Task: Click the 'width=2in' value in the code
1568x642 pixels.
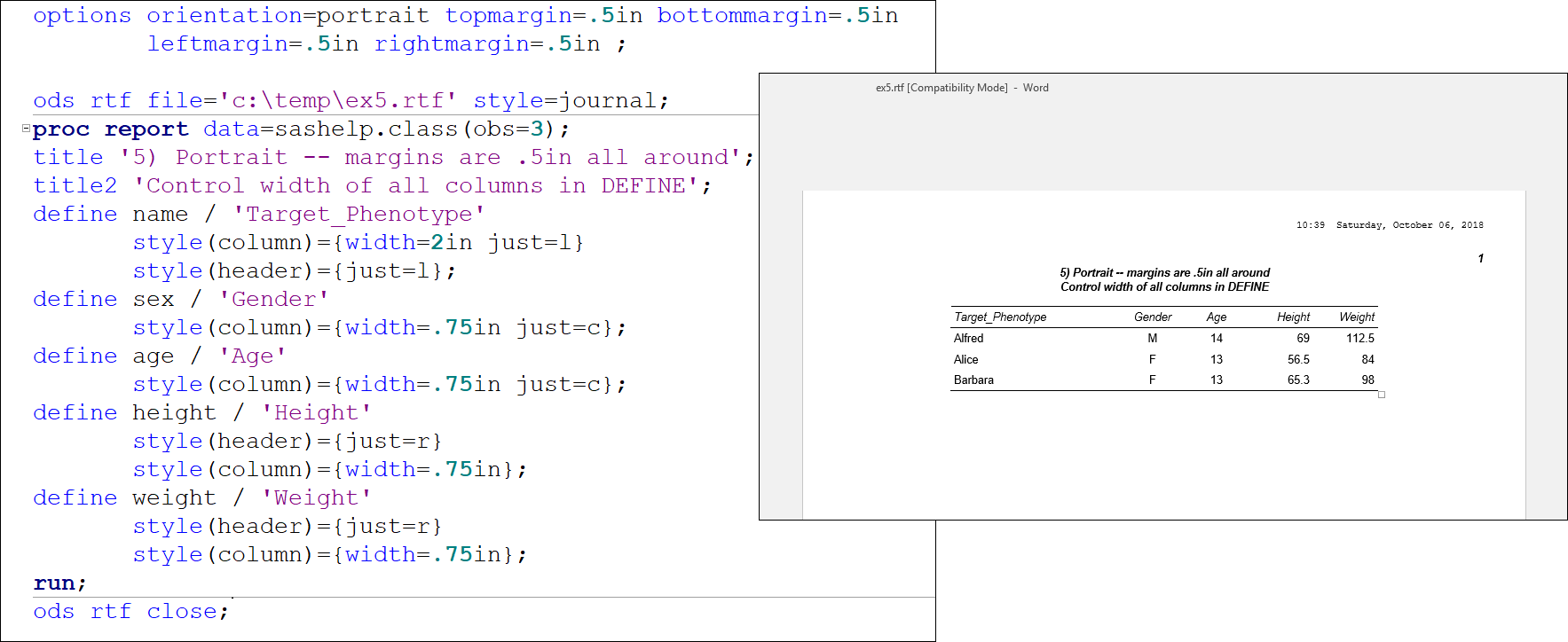Action: pyautogui.click(x=409, y=243)
